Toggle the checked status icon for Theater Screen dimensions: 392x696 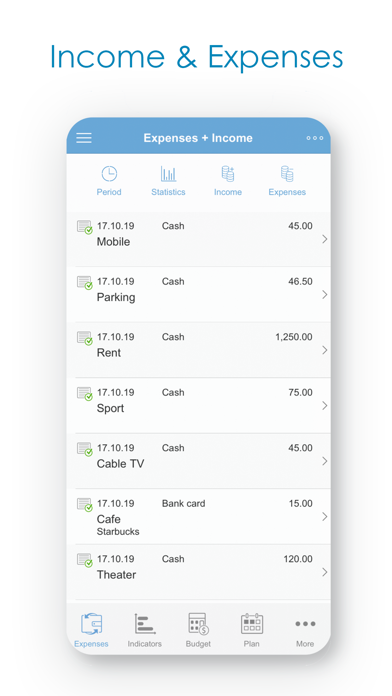click(x=85, y=560)
